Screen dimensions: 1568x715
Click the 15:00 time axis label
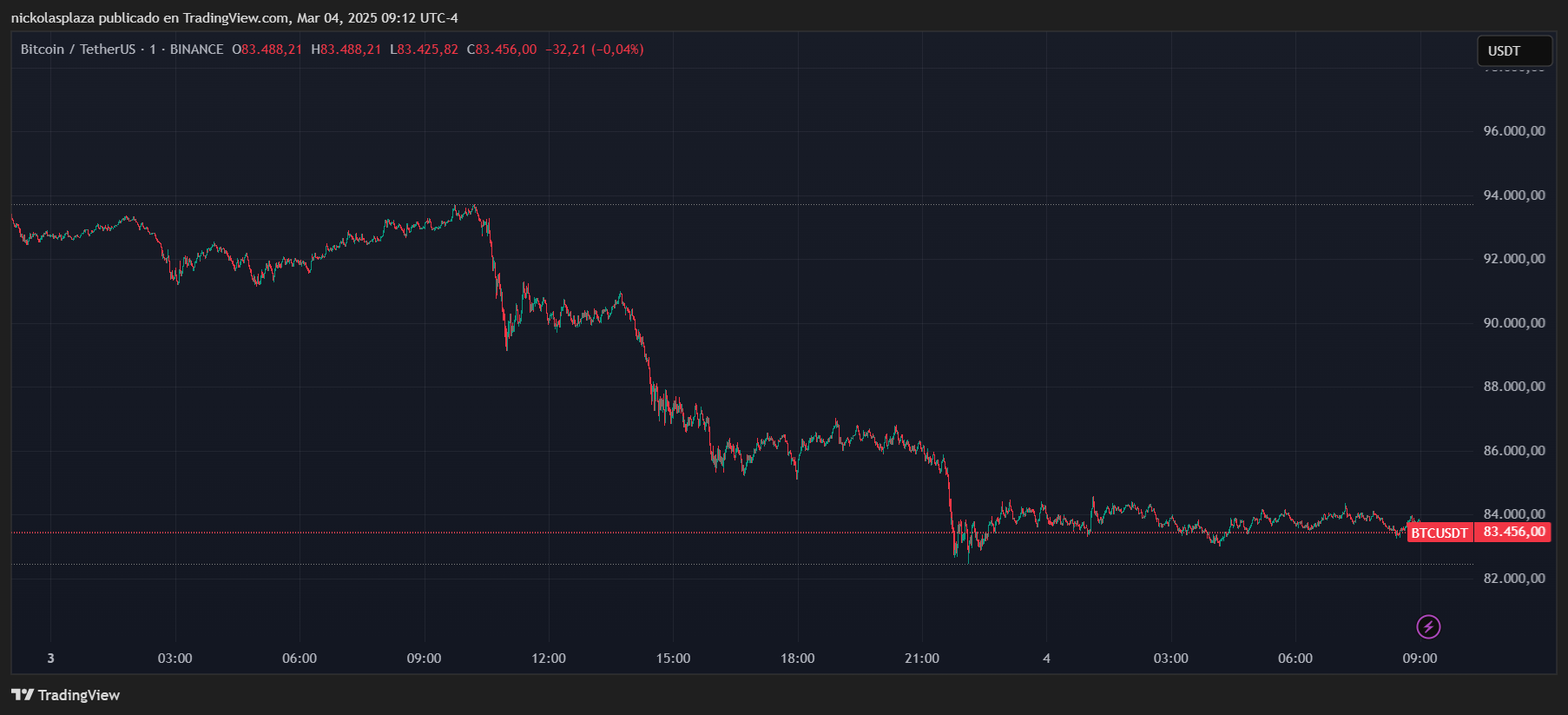pyautogui.click(x=673, y=659)
